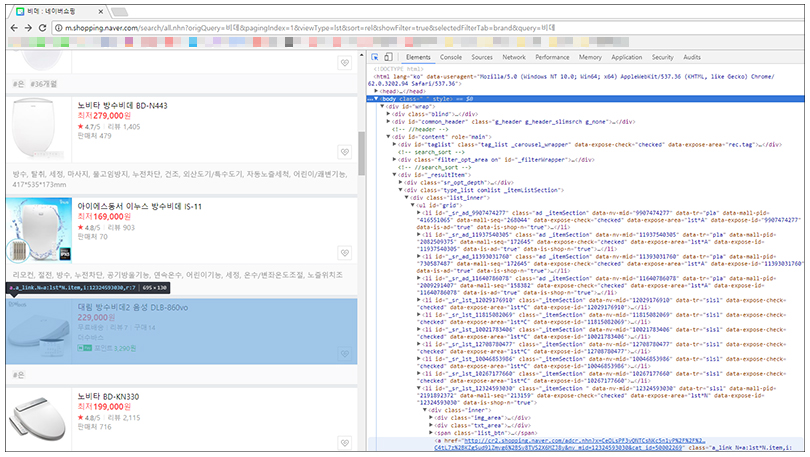Open product image of 대림 방수비데2 DLB-860vo

[x=39, y=331]
